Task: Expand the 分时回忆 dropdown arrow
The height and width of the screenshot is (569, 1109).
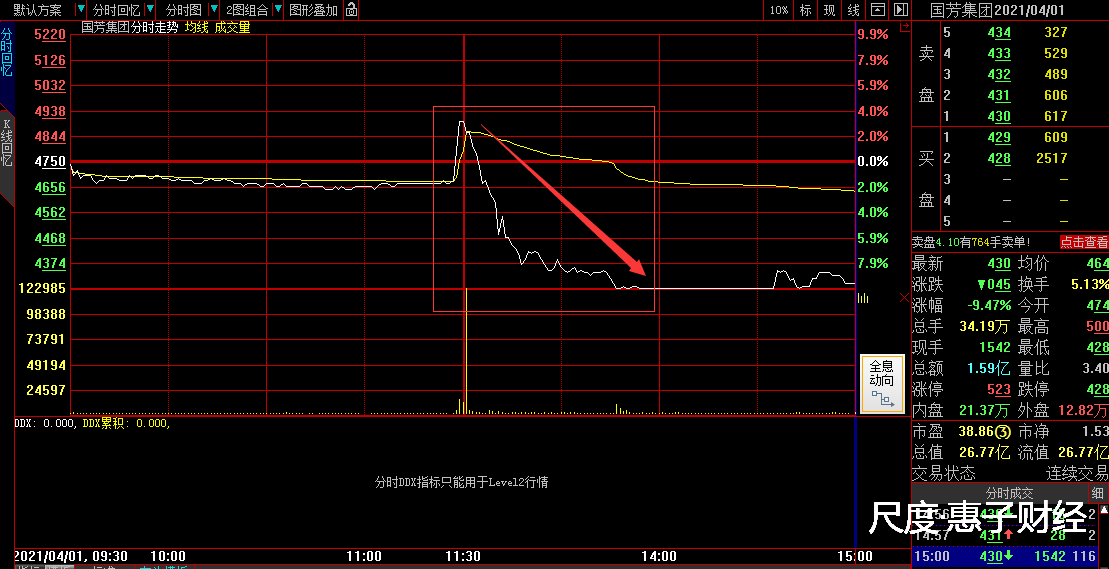Action: pos(149,10)
